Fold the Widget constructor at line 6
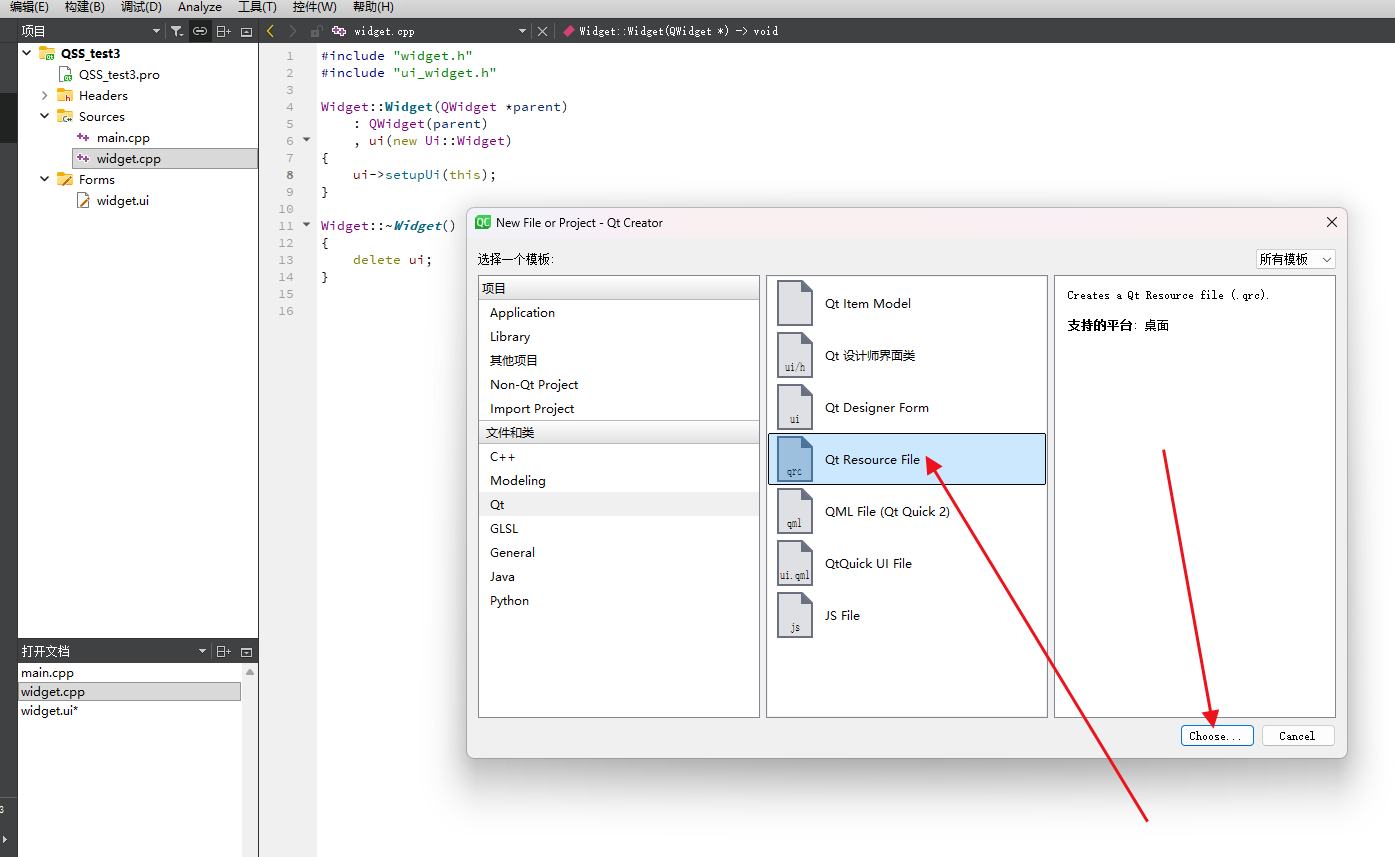The height and width of the screenshot is (857, 1395). (307, 140)
